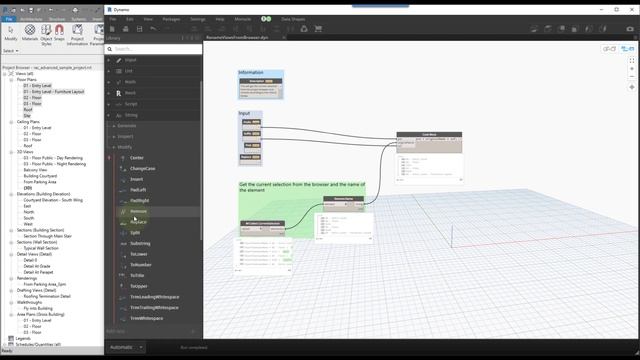Open Dynamo File menu

(113, 19)
